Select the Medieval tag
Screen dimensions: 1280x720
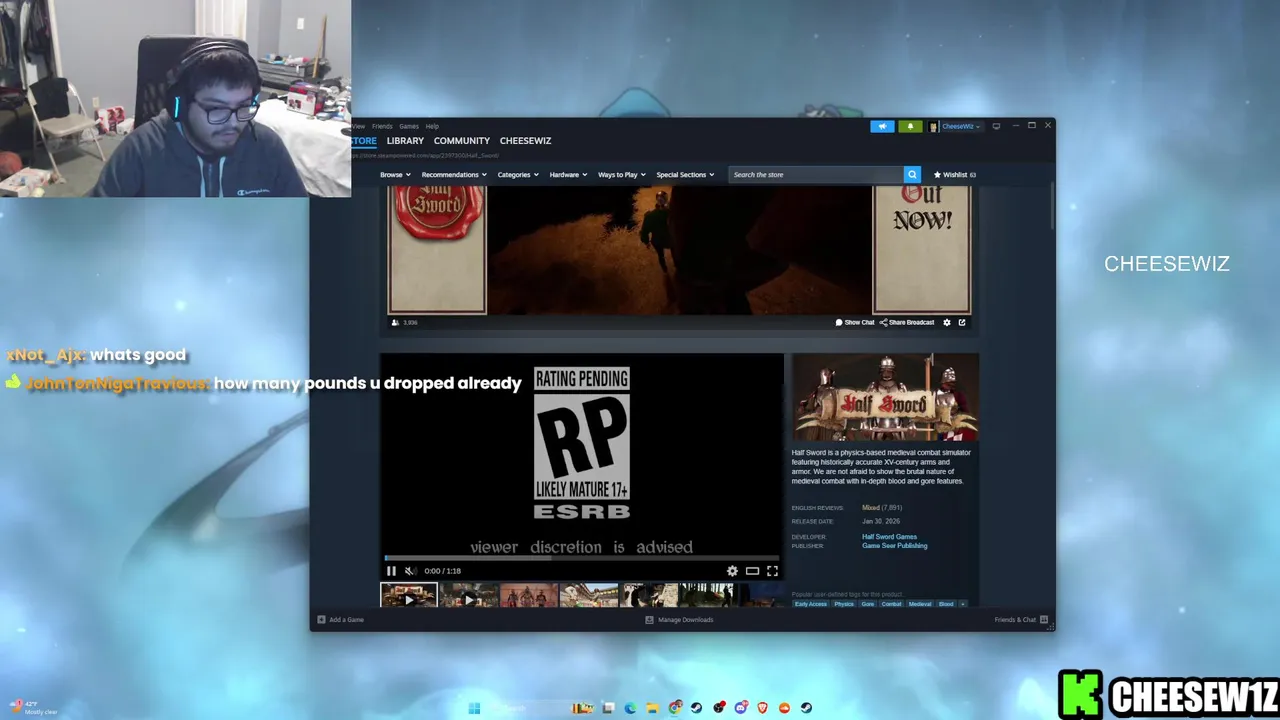(x=920, y=604)
